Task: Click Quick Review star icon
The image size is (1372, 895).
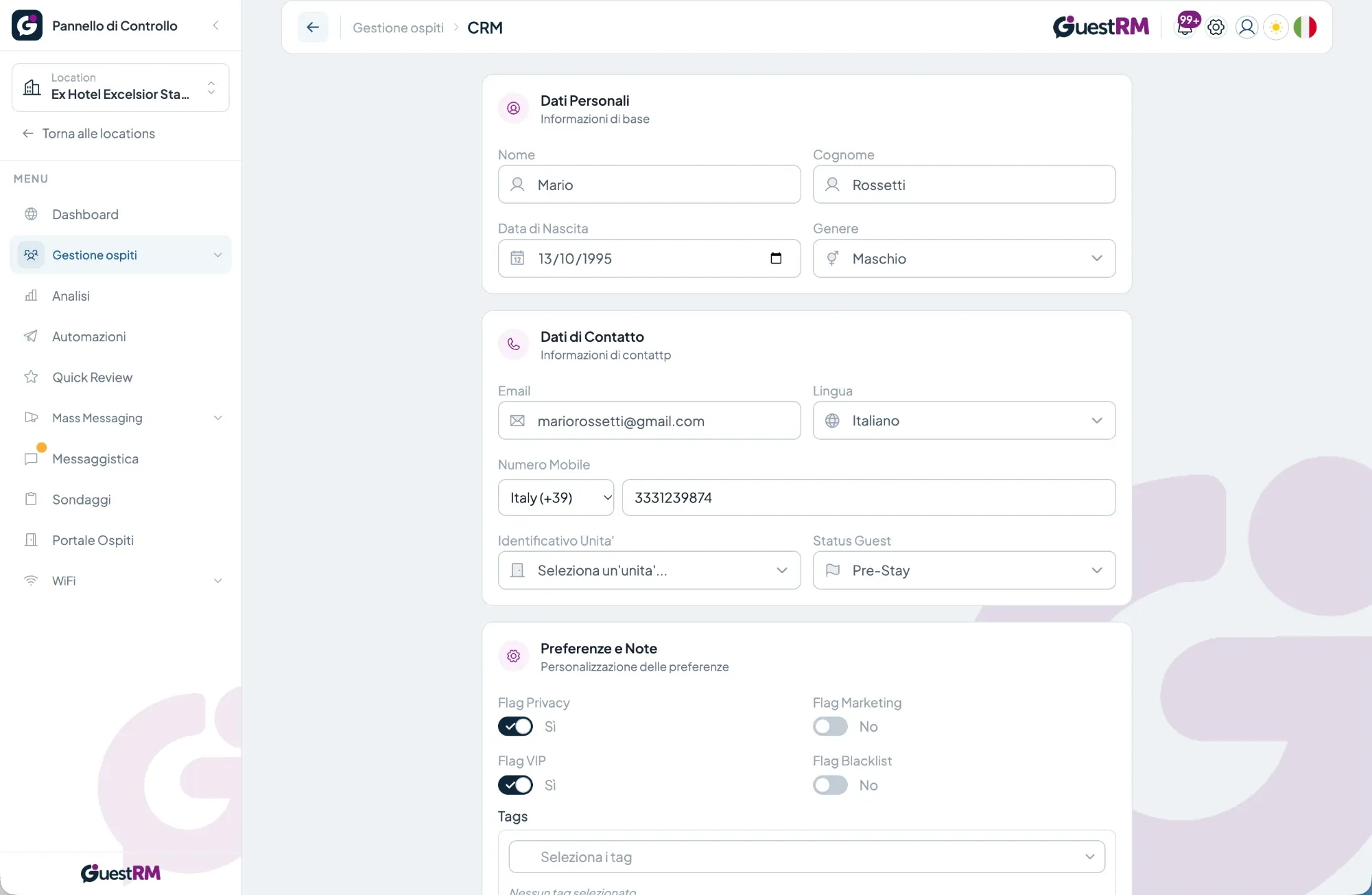Action: (31, 377)
